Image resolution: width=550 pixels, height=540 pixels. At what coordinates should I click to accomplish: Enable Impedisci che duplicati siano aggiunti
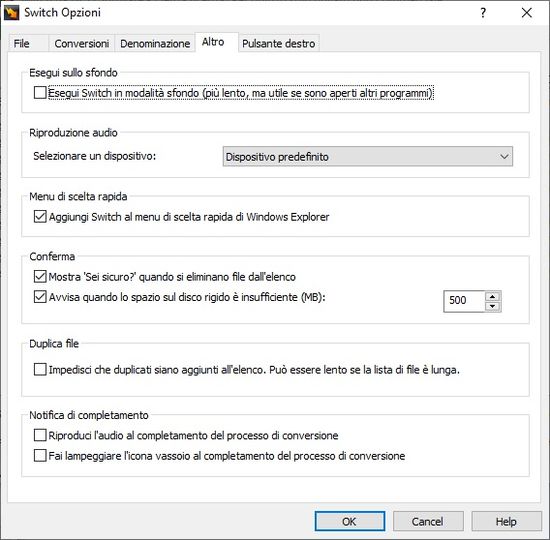[40, 369]
